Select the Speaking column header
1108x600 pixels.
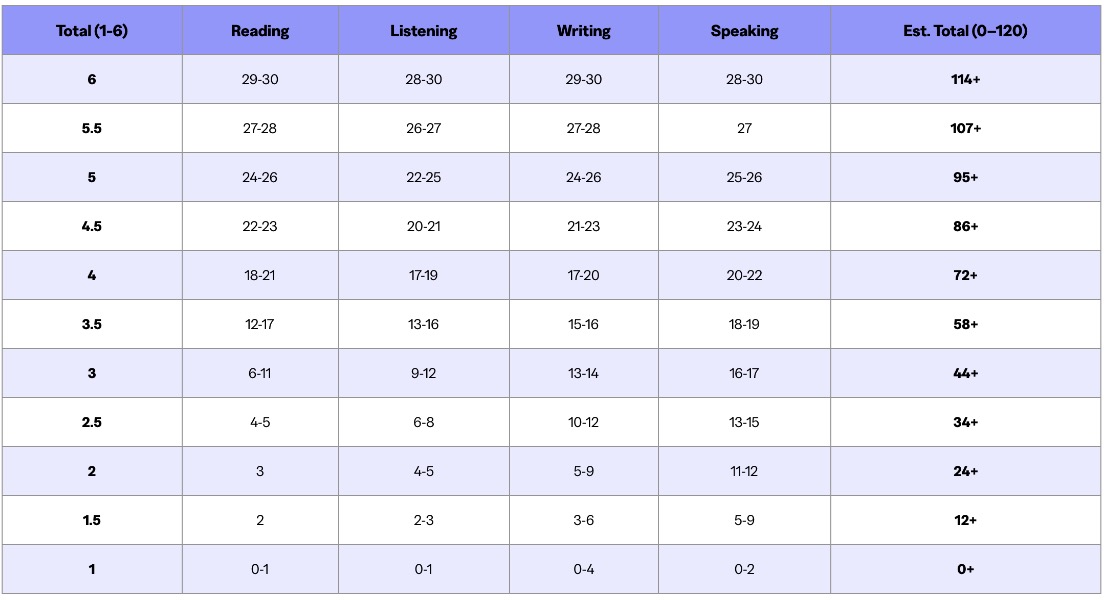click(744, 31)
